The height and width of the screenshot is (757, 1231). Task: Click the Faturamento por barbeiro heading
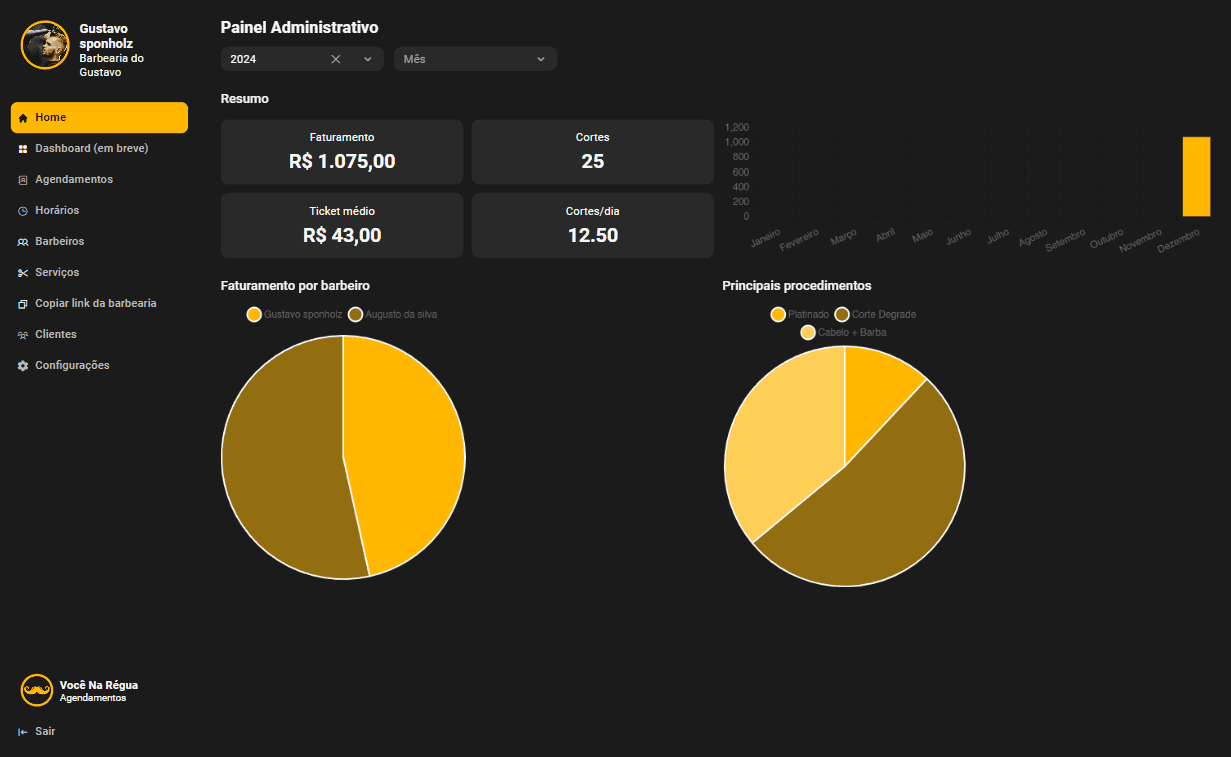point(295,286)
